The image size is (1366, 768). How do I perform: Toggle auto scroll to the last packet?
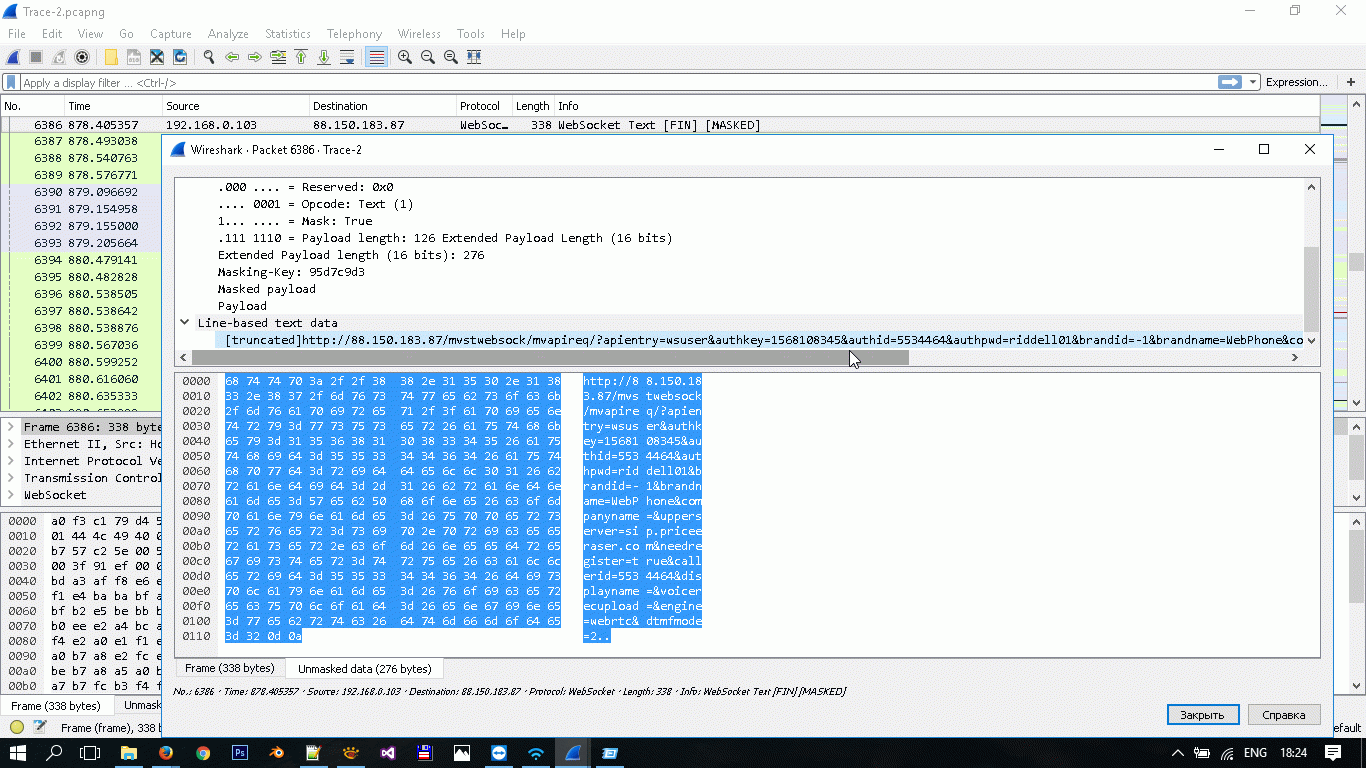347,57
